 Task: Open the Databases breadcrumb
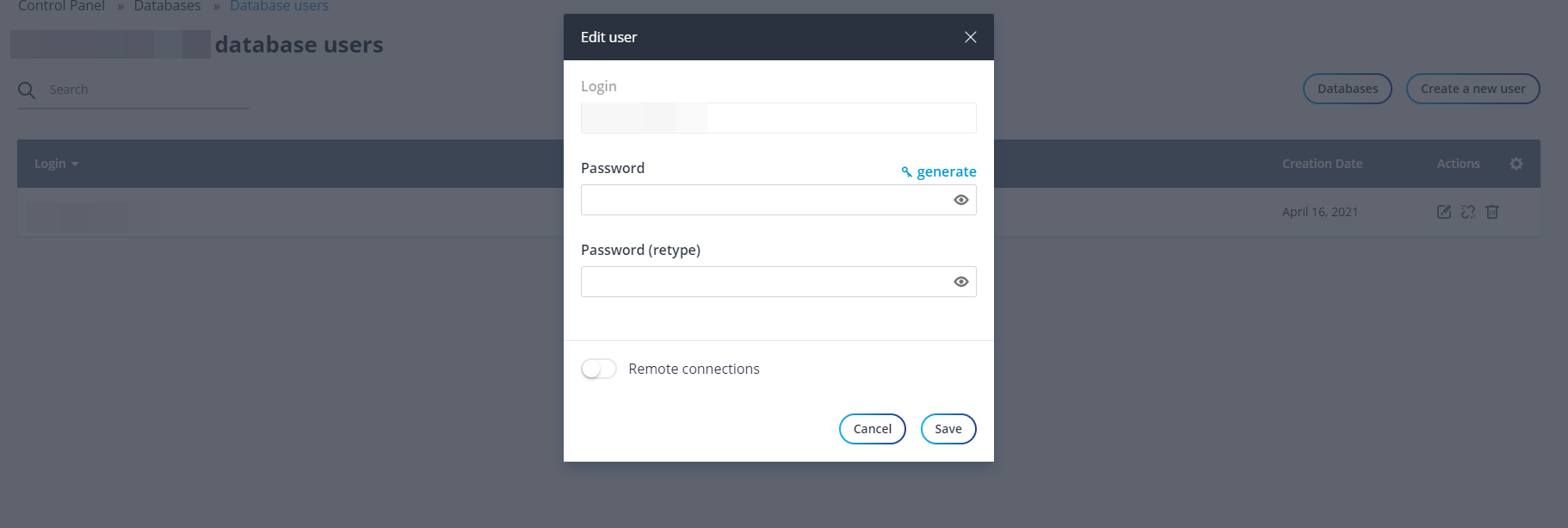(x=167, y=6)
